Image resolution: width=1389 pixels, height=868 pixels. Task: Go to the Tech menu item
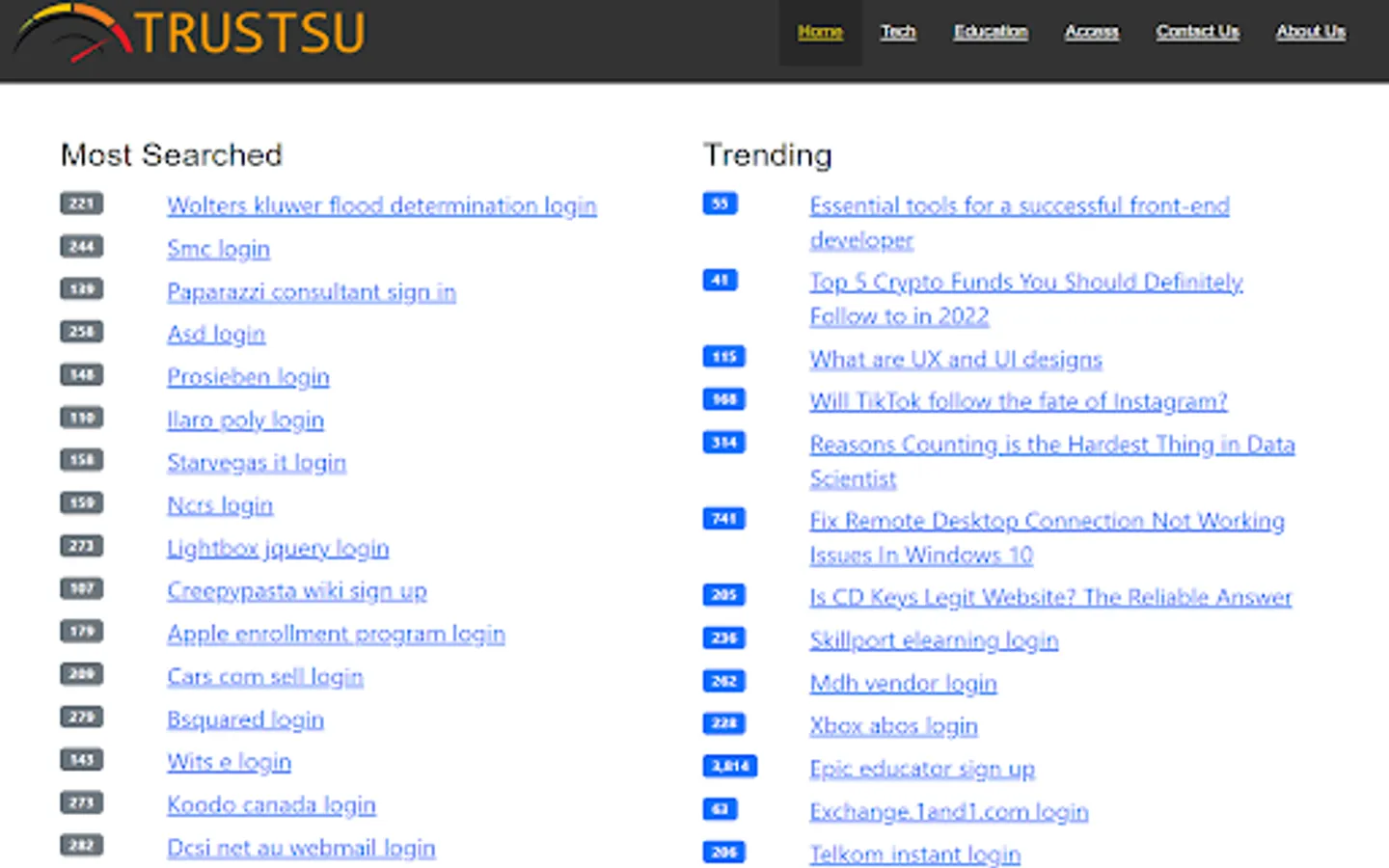click(x=898, y=32)
